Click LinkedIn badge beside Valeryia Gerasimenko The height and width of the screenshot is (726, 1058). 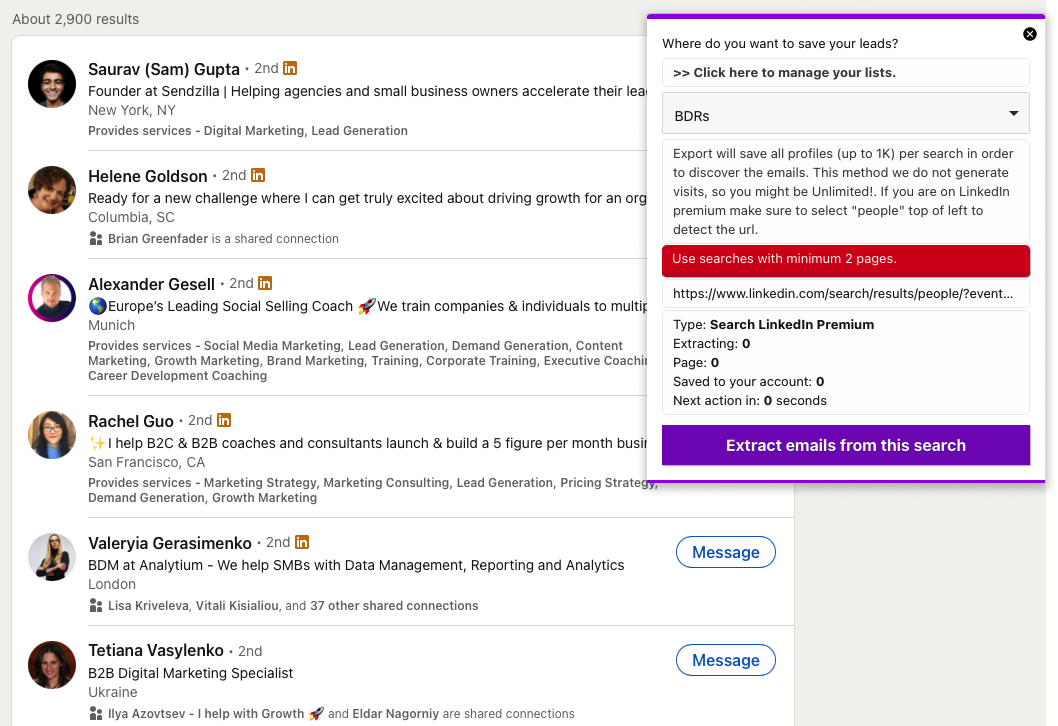(x=302, y=543)
